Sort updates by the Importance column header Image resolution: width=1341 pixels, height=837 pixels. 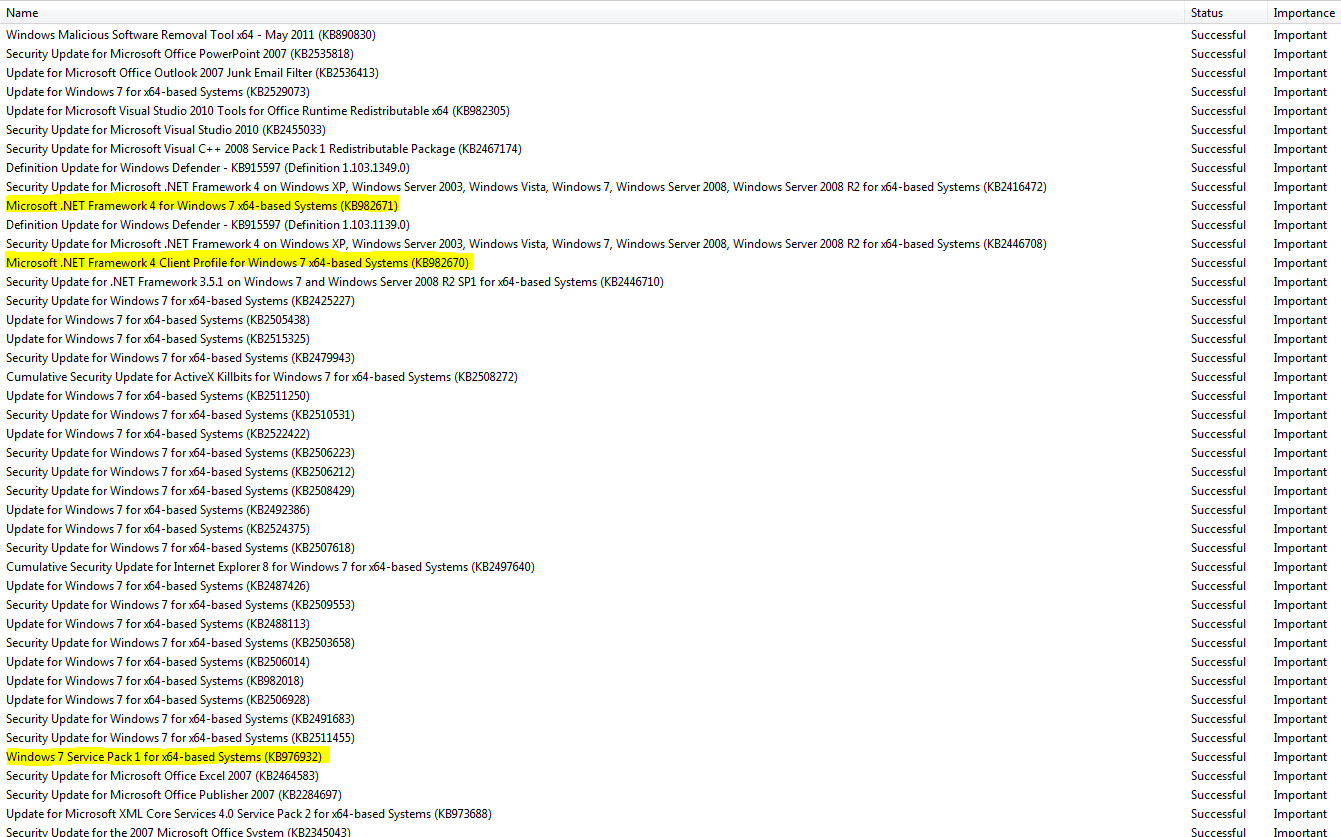1303,13
